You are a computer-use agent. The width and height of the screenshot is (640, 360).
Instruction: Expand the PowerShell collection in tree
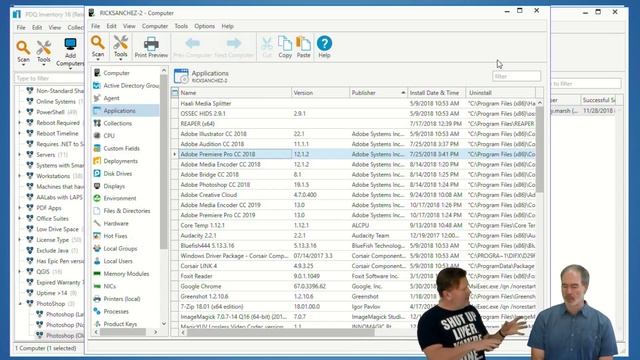[20, 112]
